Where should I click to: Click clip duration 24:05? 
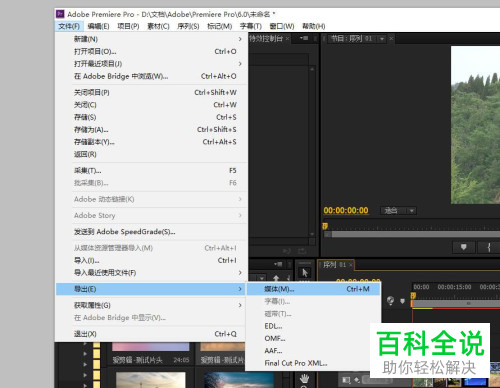181,360
